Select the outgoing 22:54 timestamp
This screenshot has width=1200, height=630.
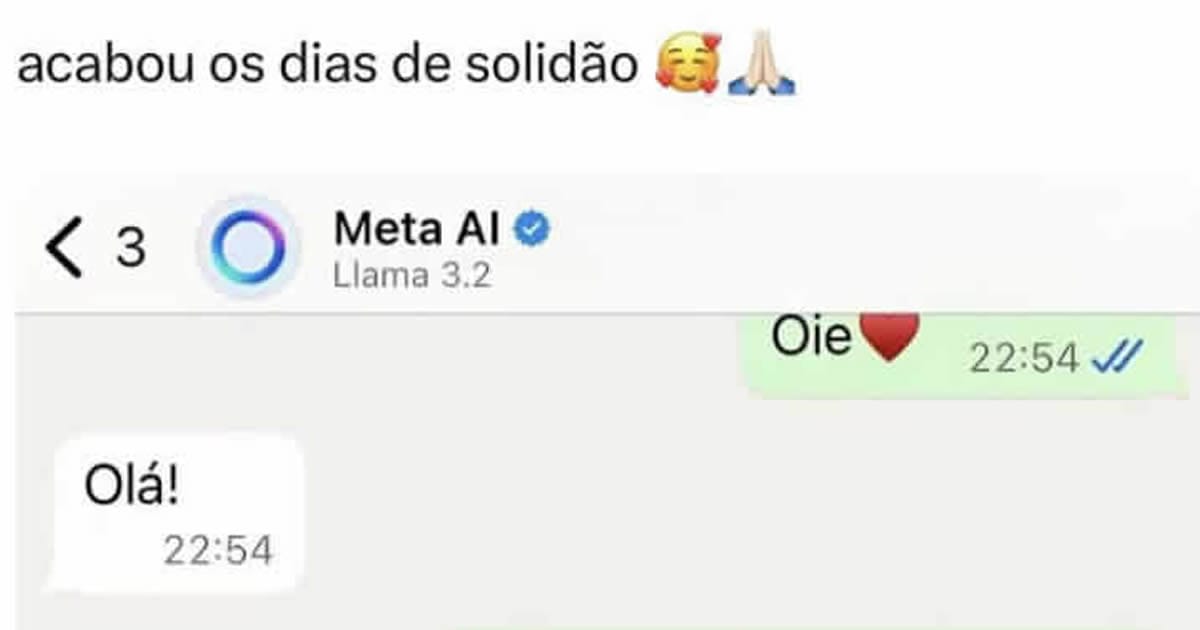point(1025,358)
